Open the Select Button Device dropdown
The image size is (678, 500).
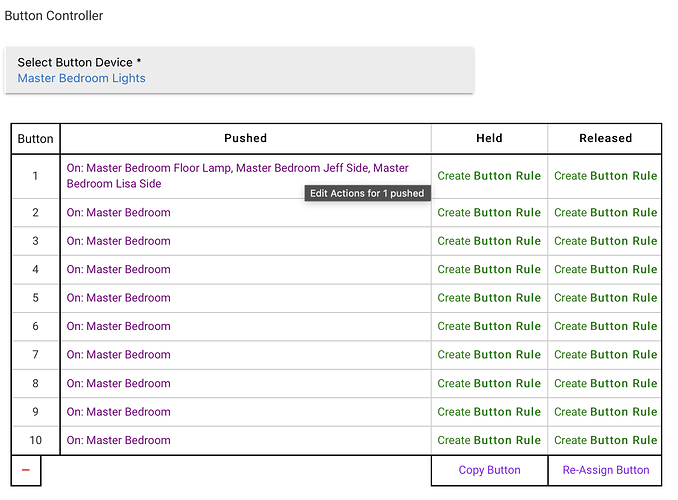pyautogui.click(x=239, y=70)
